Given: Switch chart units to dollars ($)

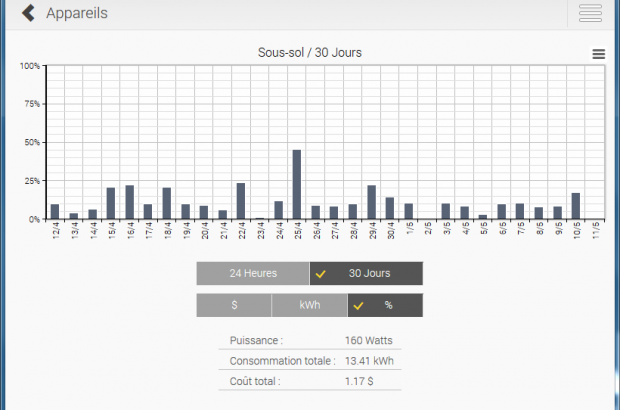Looking at the screenshot, I should pyautogui.click(x=233, y=305).
